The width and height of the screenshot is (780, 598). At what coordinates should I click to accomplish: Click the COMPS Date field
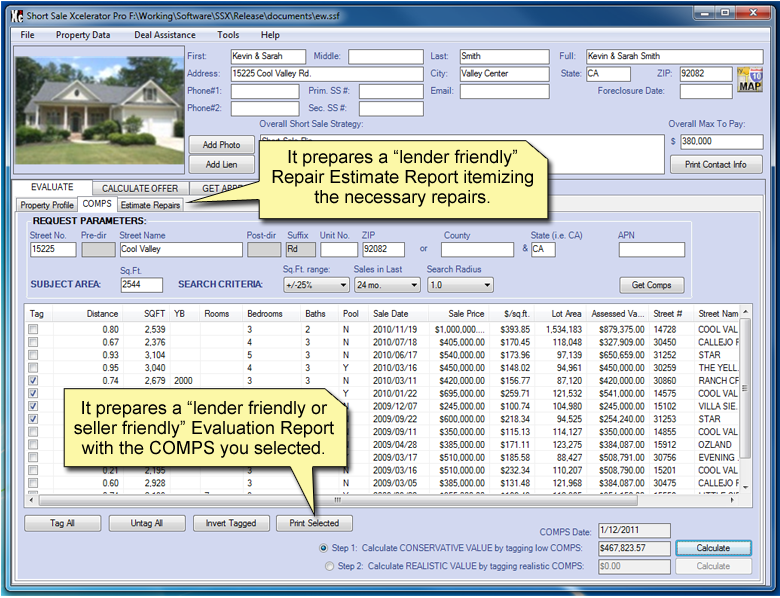pyautogui.click(x=634, y=530)
